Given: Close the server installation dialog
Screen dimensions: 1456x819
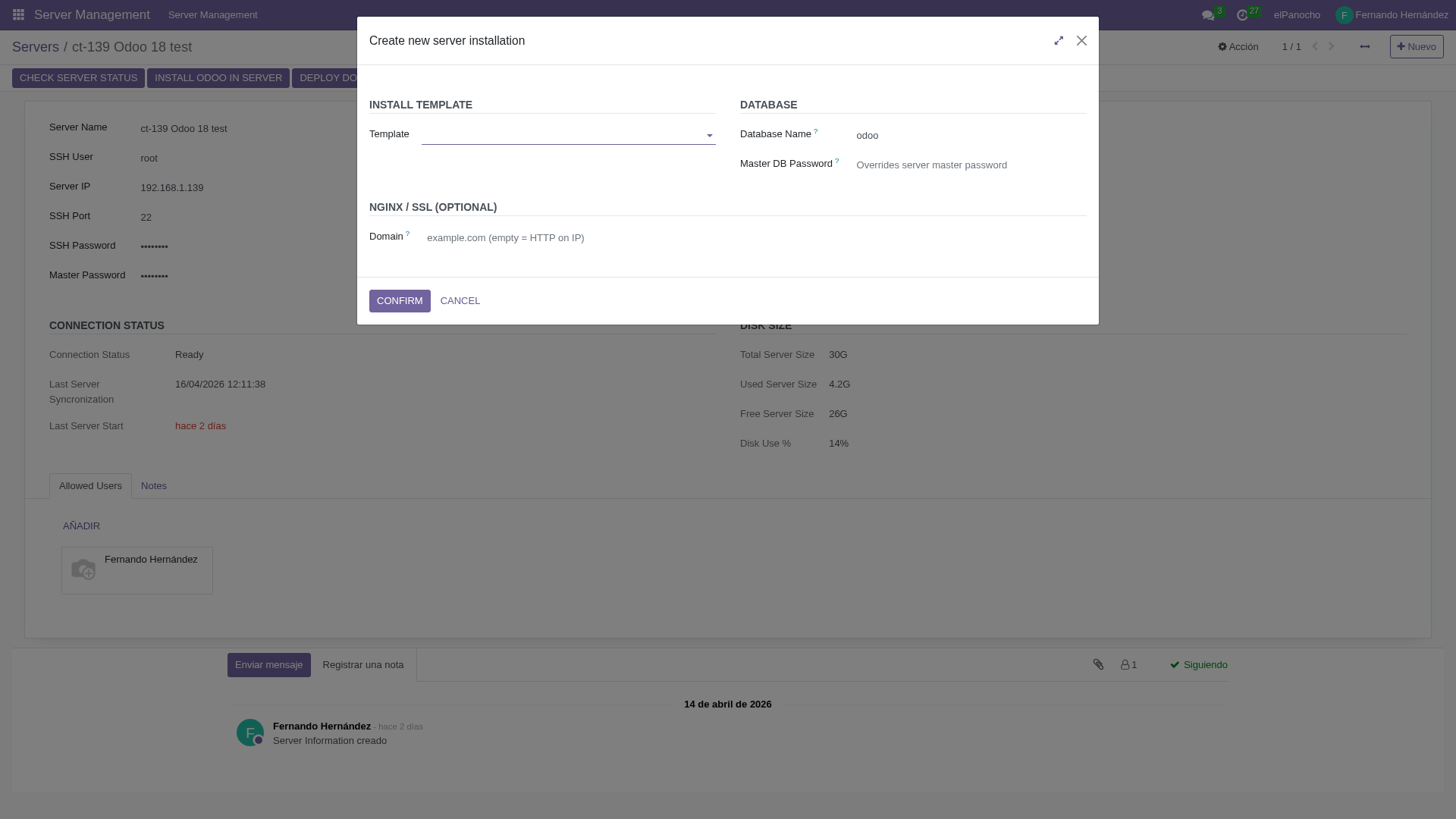Looking at the screenshot, I should pos(1082,41).
